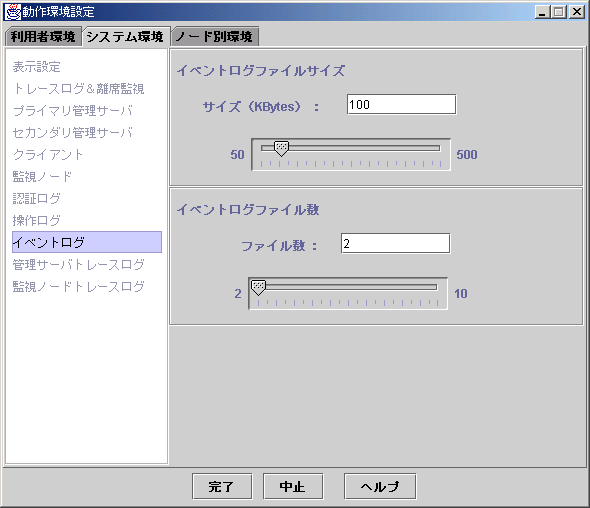This screenshot has width=590, height=508.
Task: Open 認証ログ settings
Action: pos(36,198)
